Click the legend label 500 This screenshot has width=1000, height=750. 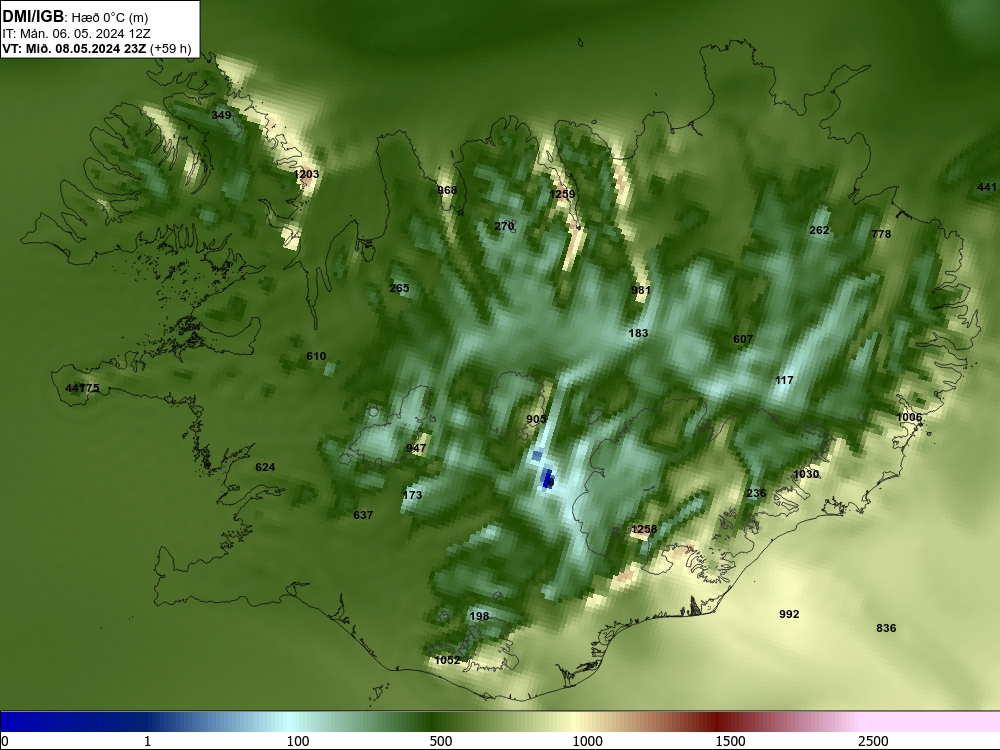441,741
